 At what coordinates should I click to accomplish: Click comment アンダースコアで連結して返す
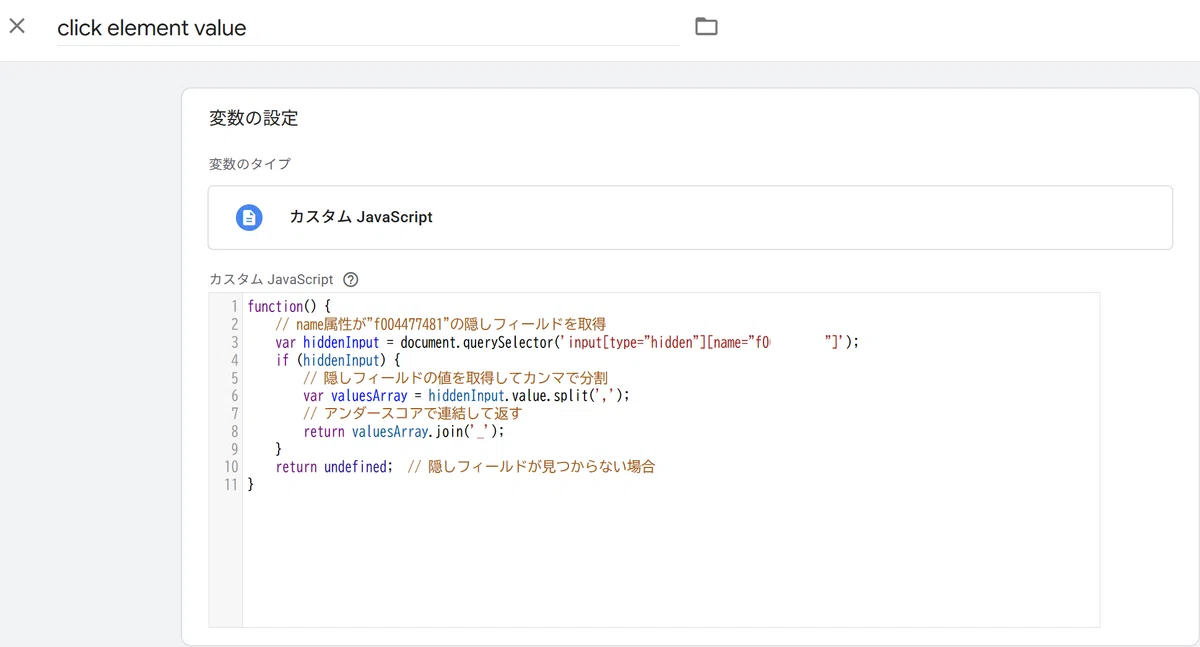click(412, 414)
